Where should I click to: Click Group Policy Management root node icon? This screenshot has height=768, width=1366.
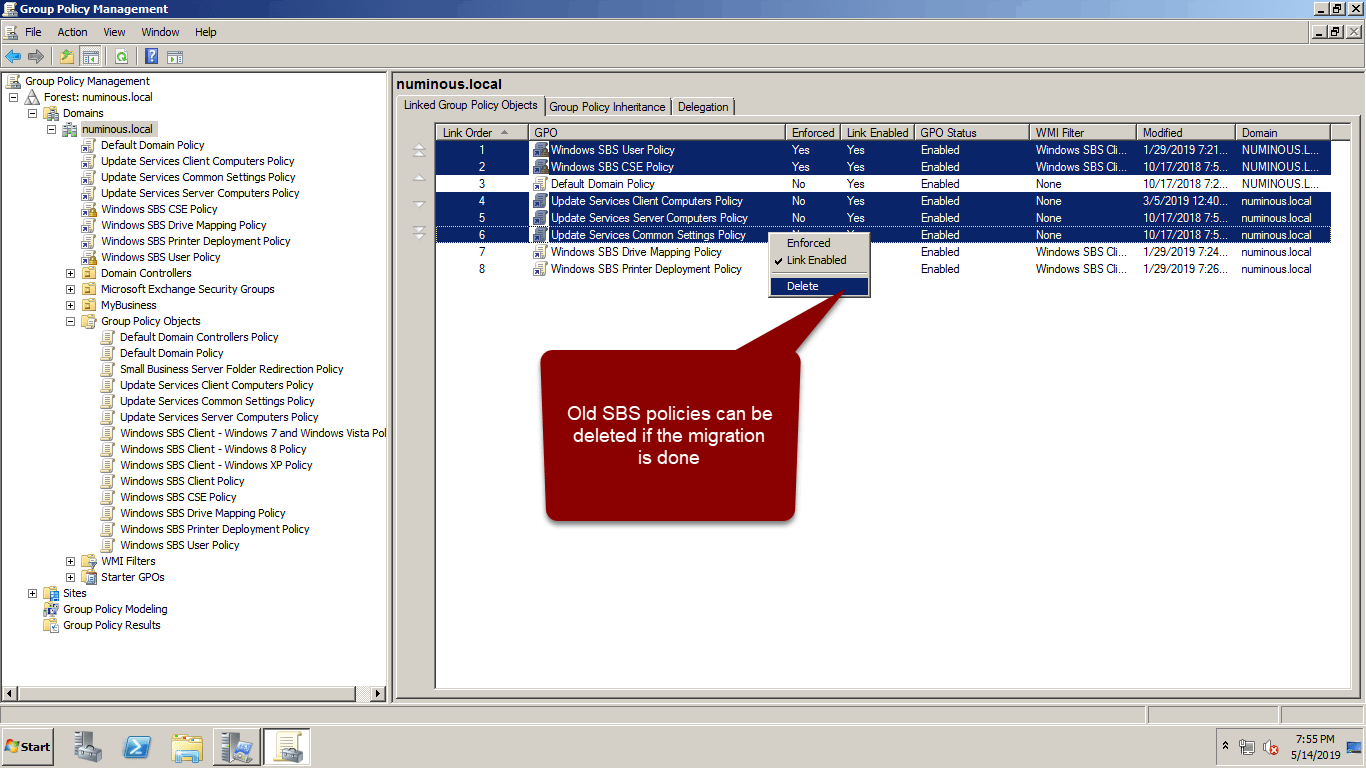tap(13, 81)
